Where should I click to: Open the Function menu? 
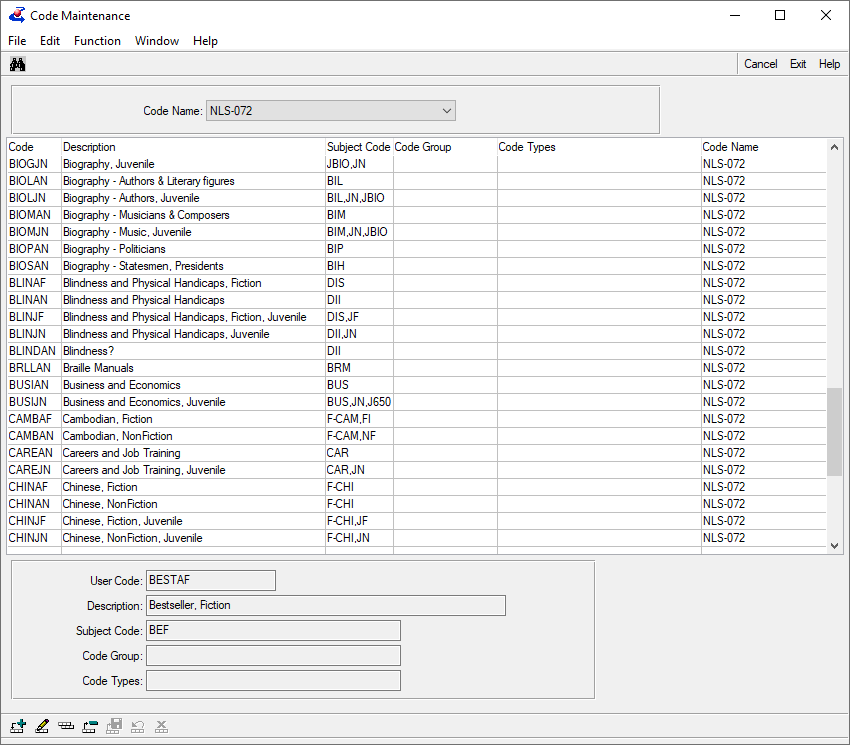coord(97,41)
